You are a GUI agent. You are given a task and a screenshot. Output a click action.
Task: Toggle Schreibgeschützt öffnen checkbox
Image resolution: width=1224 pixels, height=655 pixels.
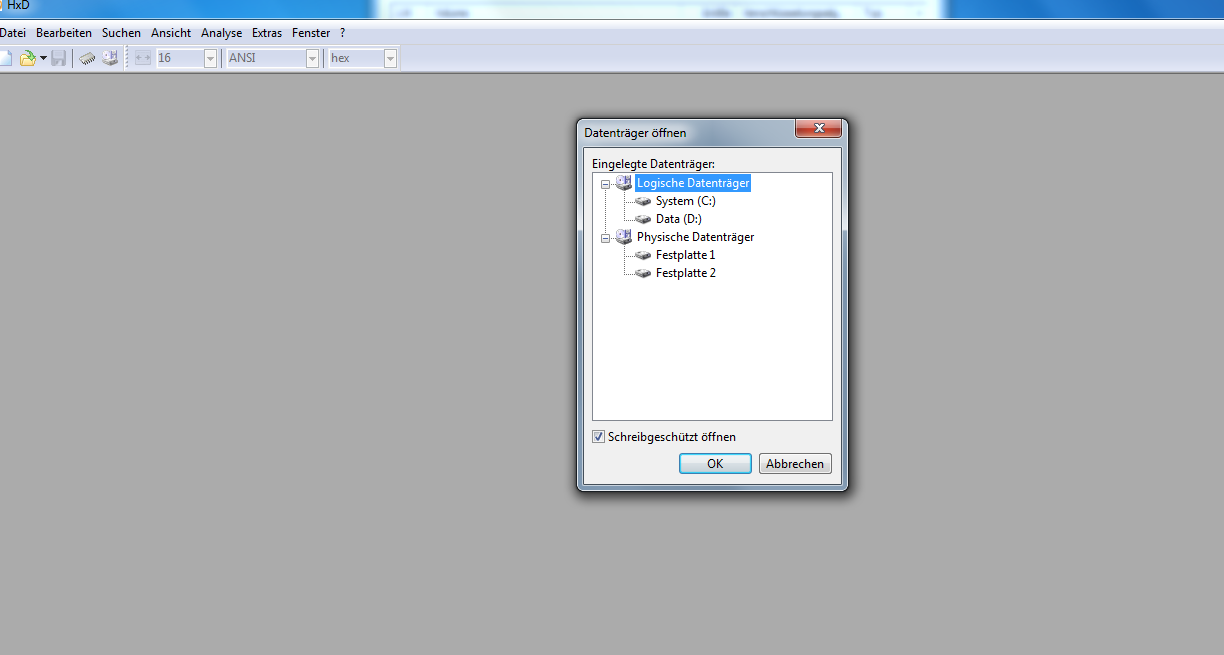click(x=598, y=437)
